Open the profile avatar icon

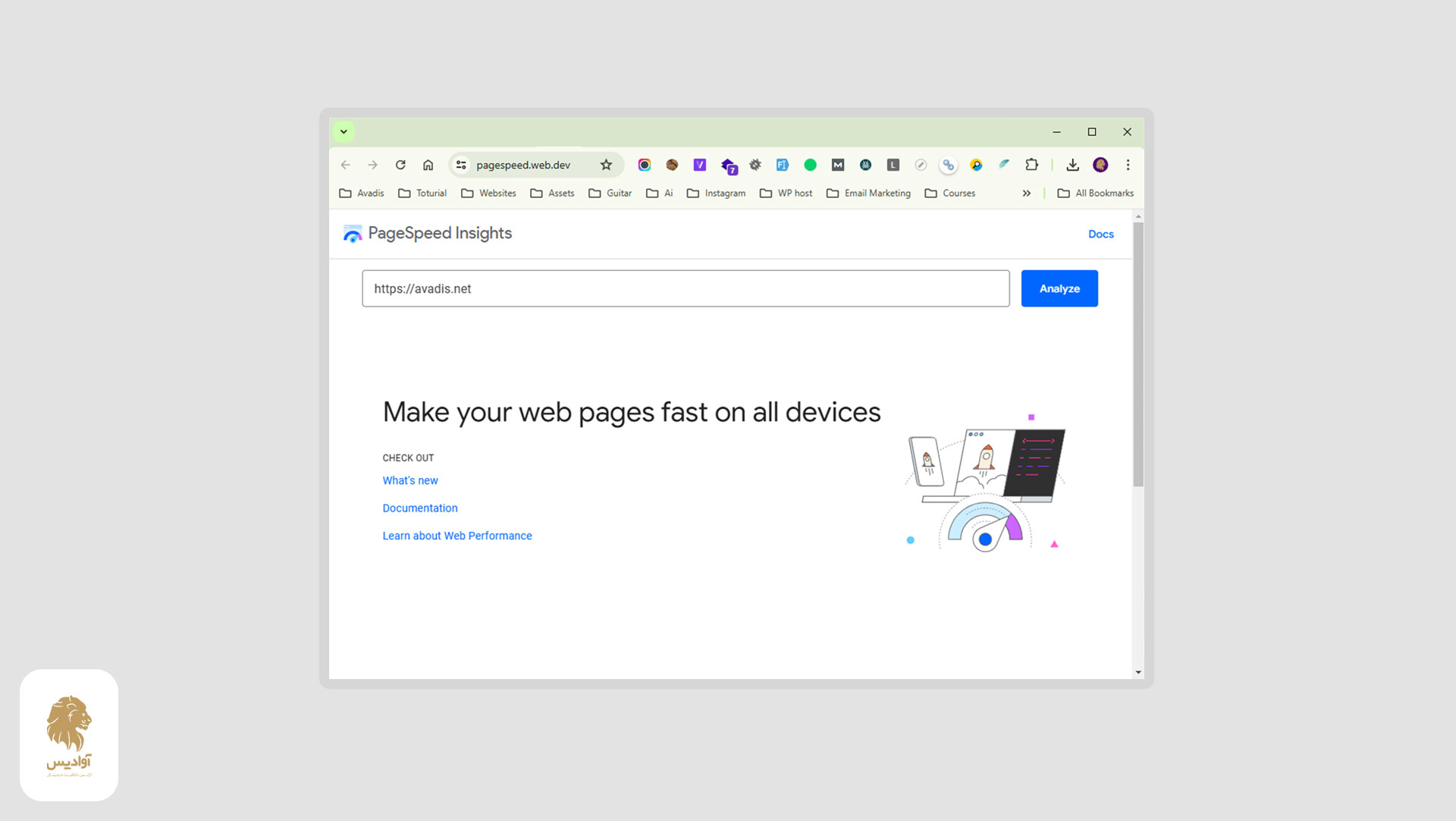(x=1100, y=165)
